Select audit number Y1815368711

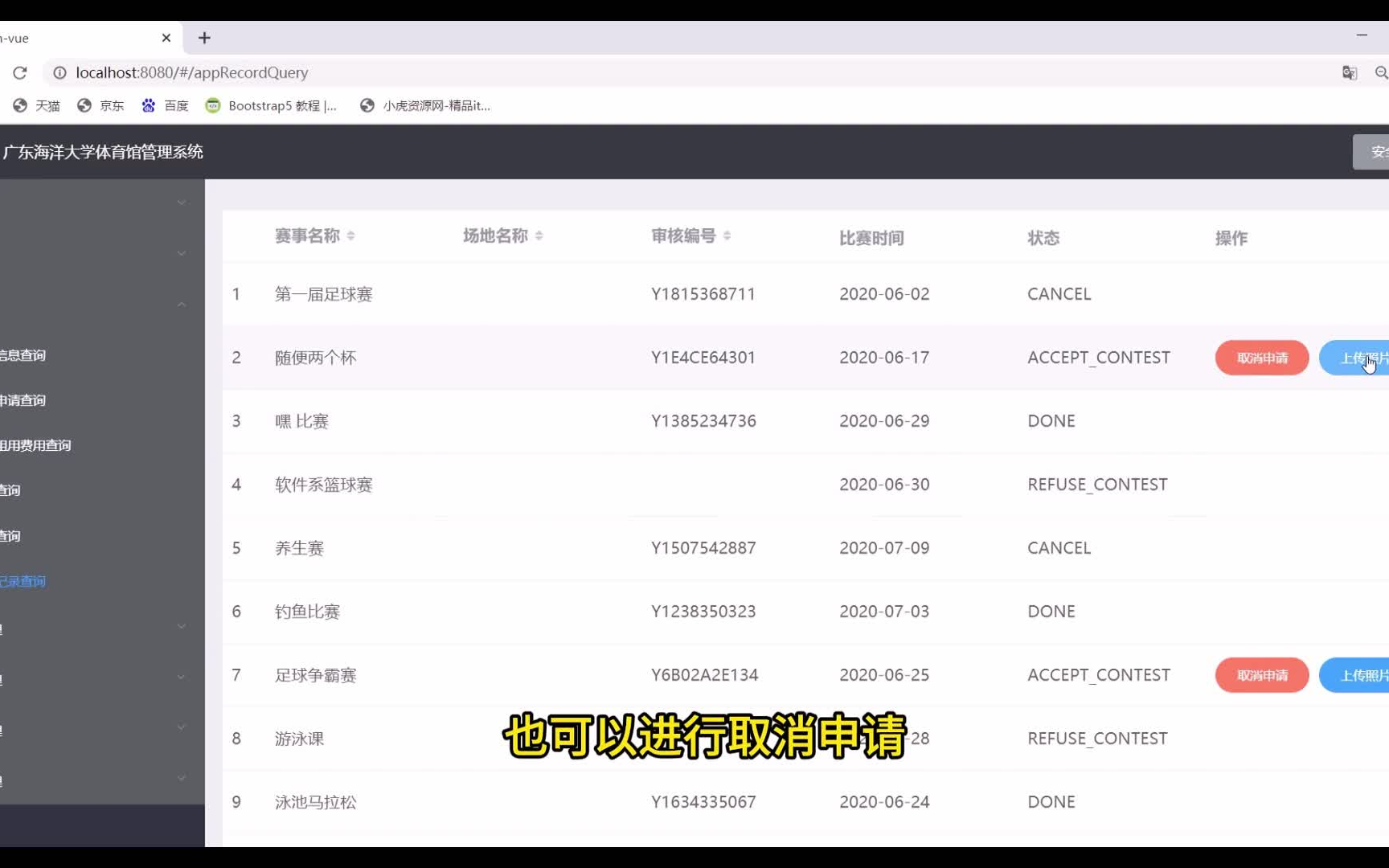(703, 294)
